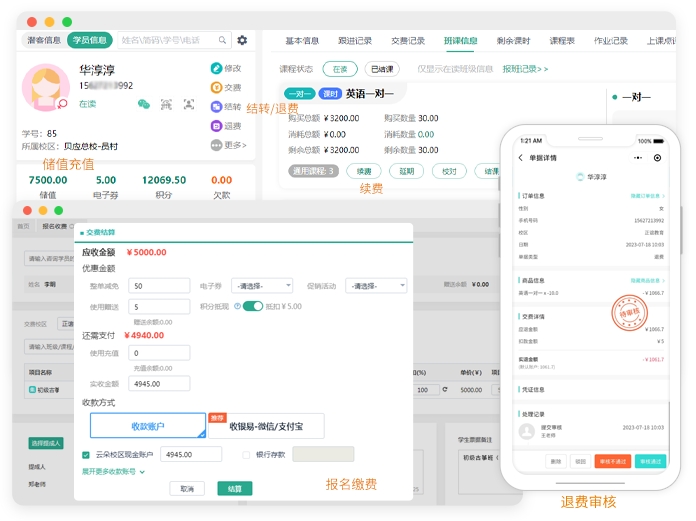Select the 在读 course status filter
This screenshot has height=521, width=696.
(x=340, y=69)
